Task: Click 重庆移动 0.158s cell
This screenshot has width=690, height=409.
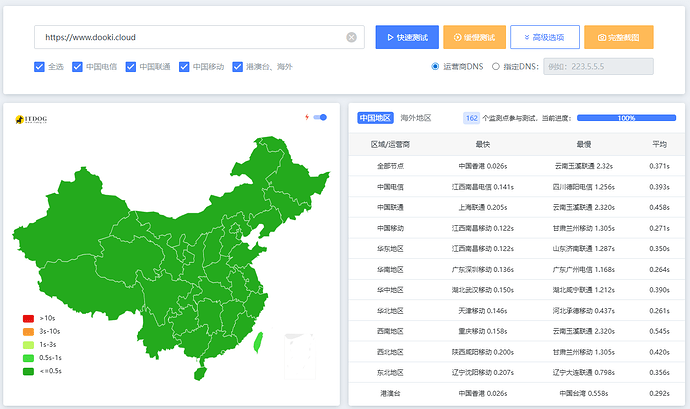Action: (483, 331)
